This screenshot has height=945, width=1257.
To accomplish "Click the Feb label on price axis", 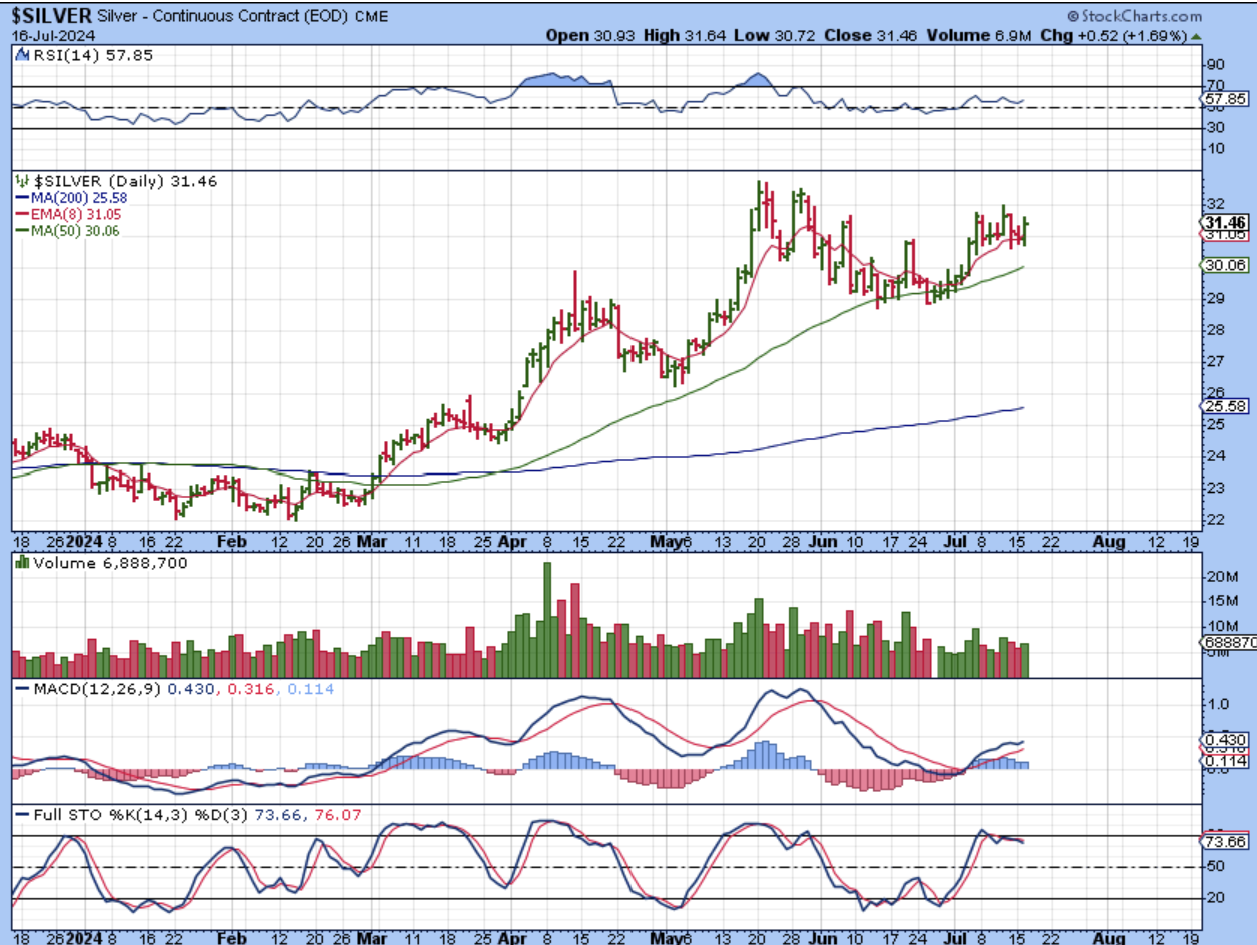I will [x=232, y=541].
